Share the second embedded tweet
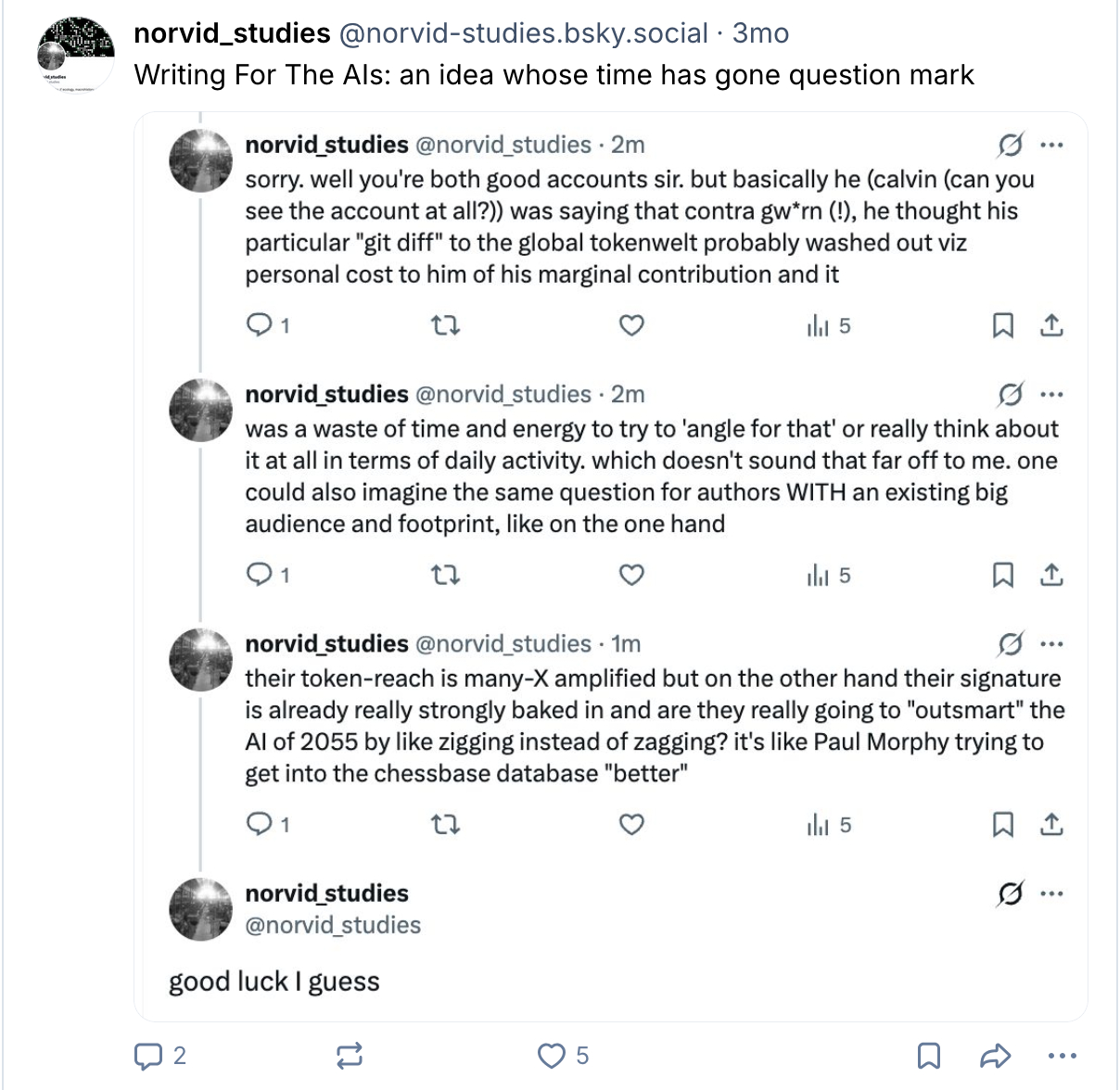The width and height of the screenshot is (1120, 1090). (1051, 576)
